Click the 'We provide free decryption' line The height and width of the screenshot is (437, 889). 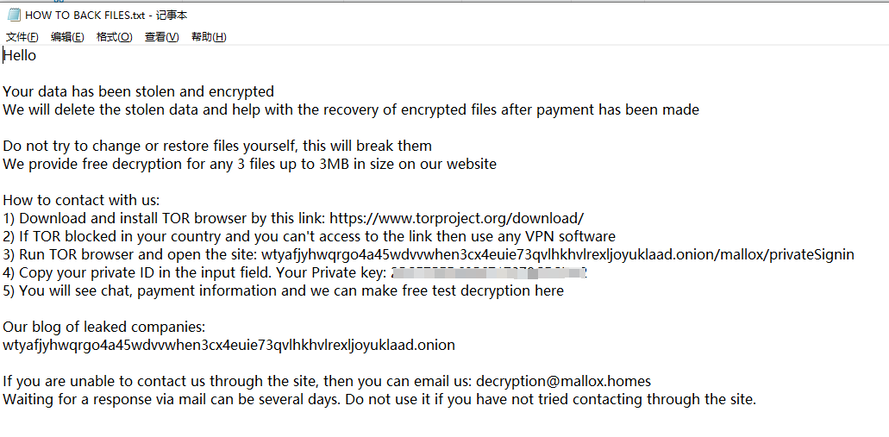(249, 164)
